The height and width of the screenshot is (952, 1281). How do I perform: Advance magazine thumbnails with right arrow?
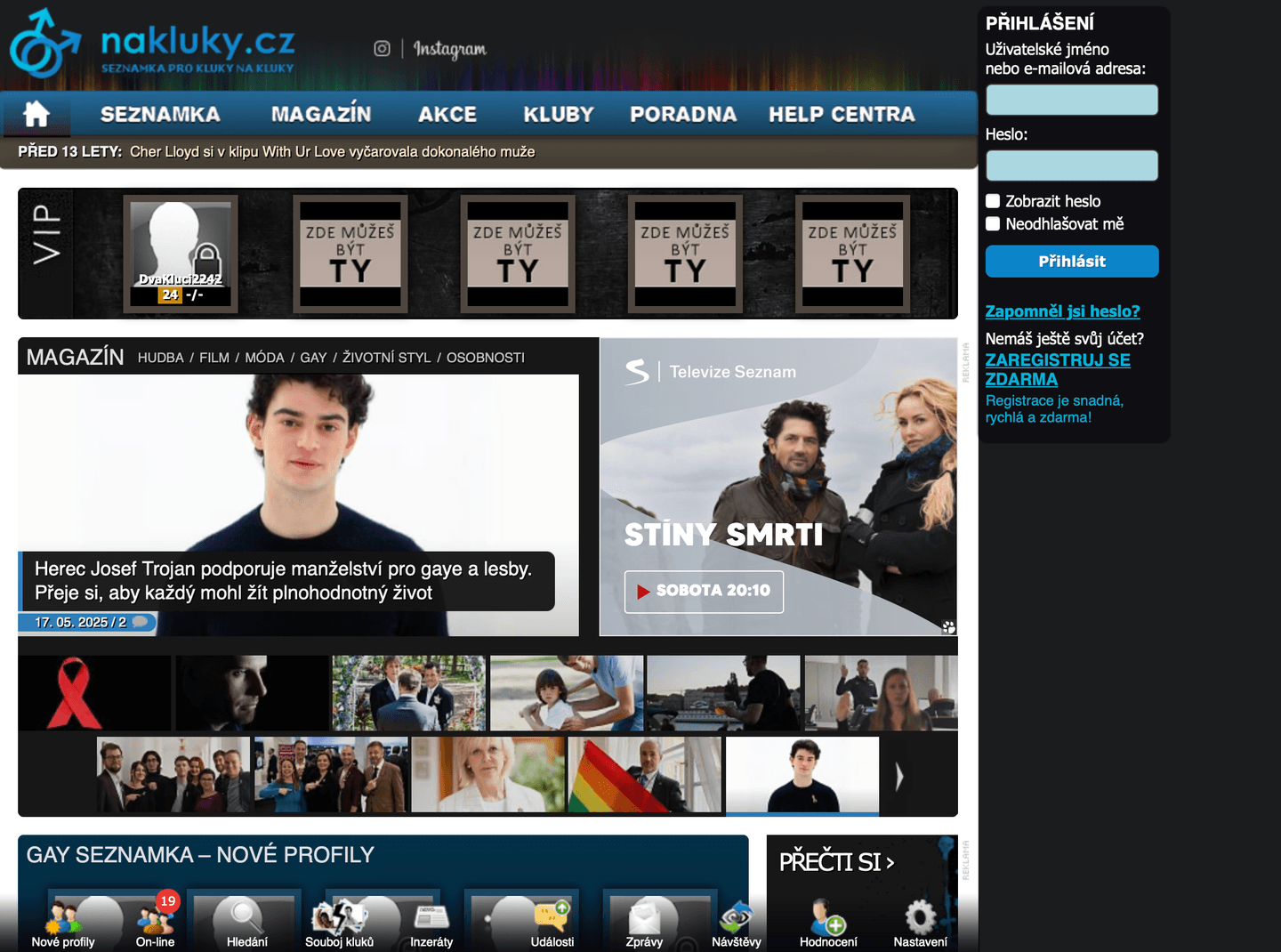pyautogui.click(x=898, y=776)
